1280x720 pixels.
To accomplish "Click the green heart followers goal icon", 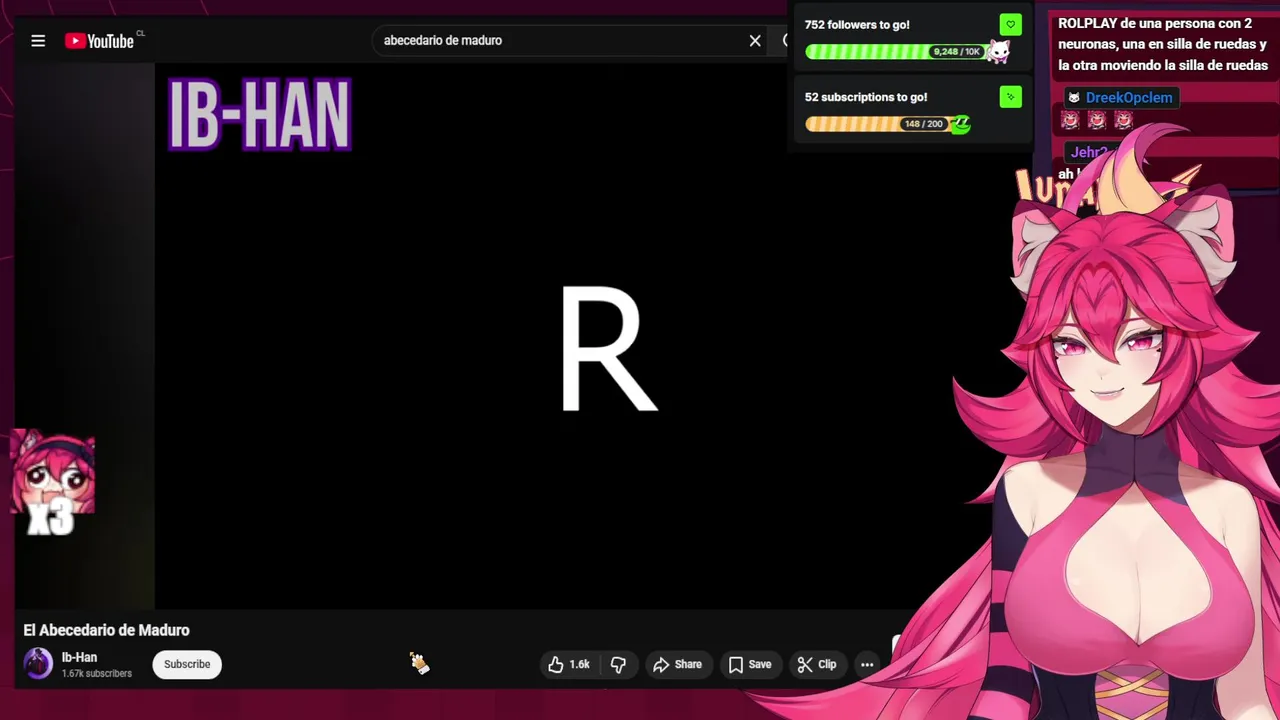I will pos(1010,25).
